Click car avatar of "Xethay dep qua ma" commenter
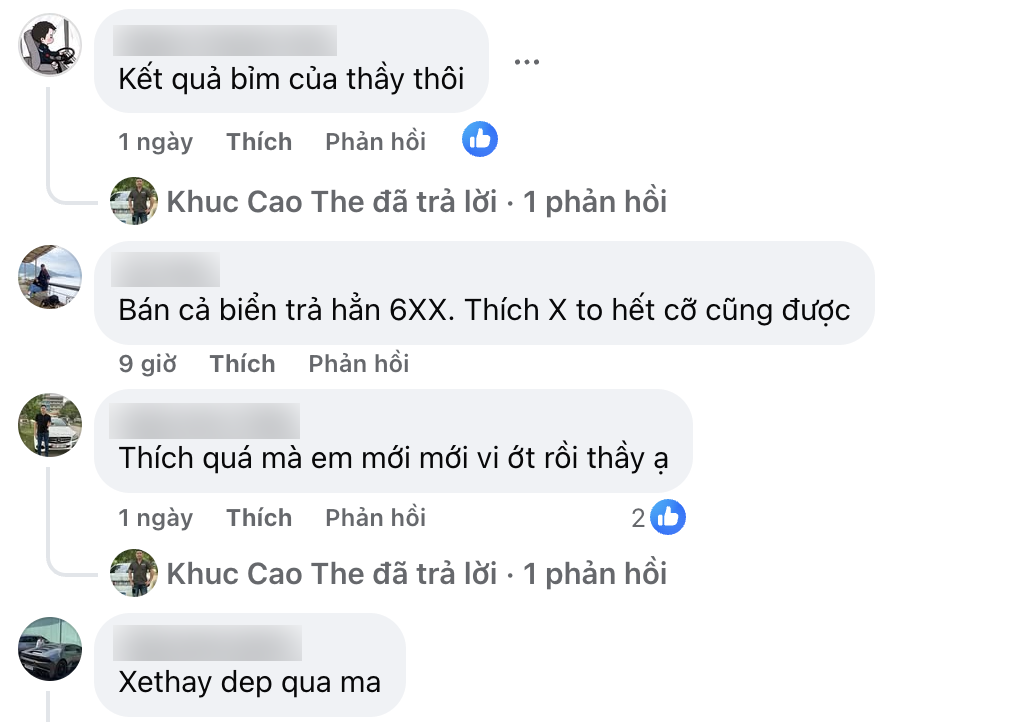The width and height of the screenshot is (1034, 722). [x=50, y=649]
